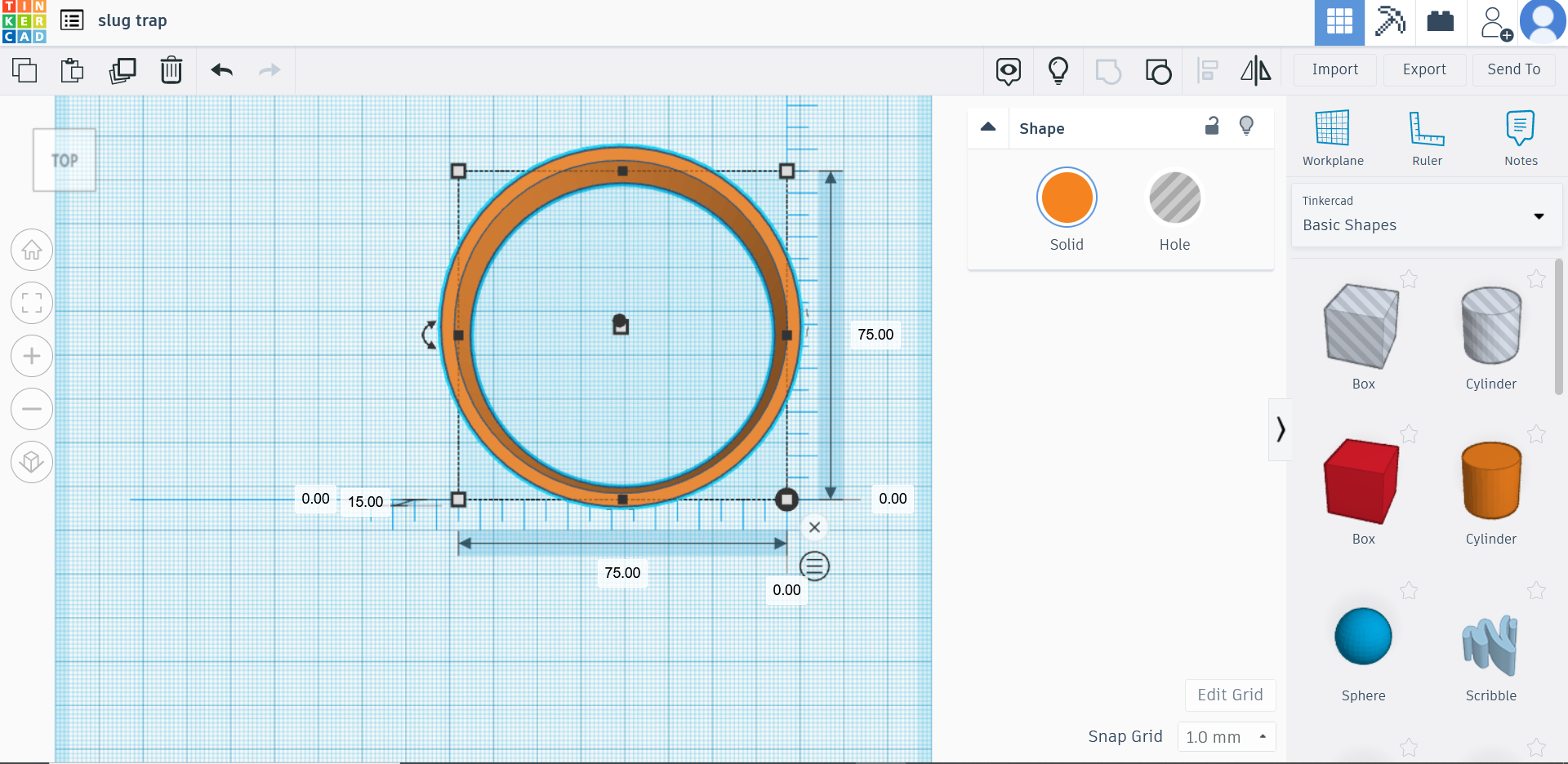
Task: Open the designs list icon beside the logo
Action: point(72,20)
